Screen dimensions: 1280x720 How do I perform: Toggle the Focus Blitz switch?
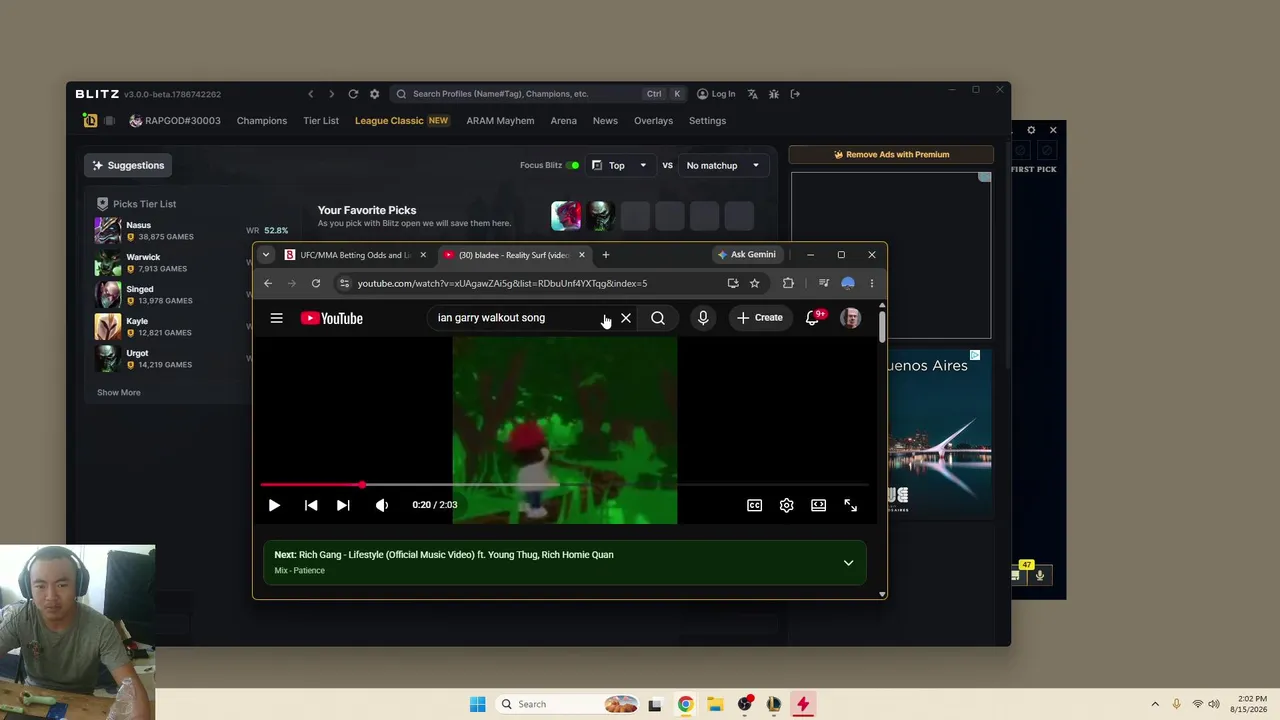573,166
